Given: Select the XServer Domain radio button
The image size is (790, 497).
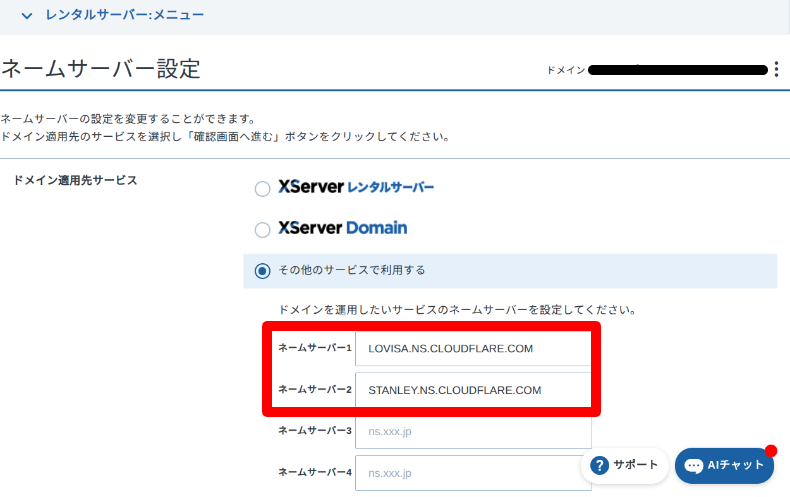Looking at the screenshot, I should 262,230.
